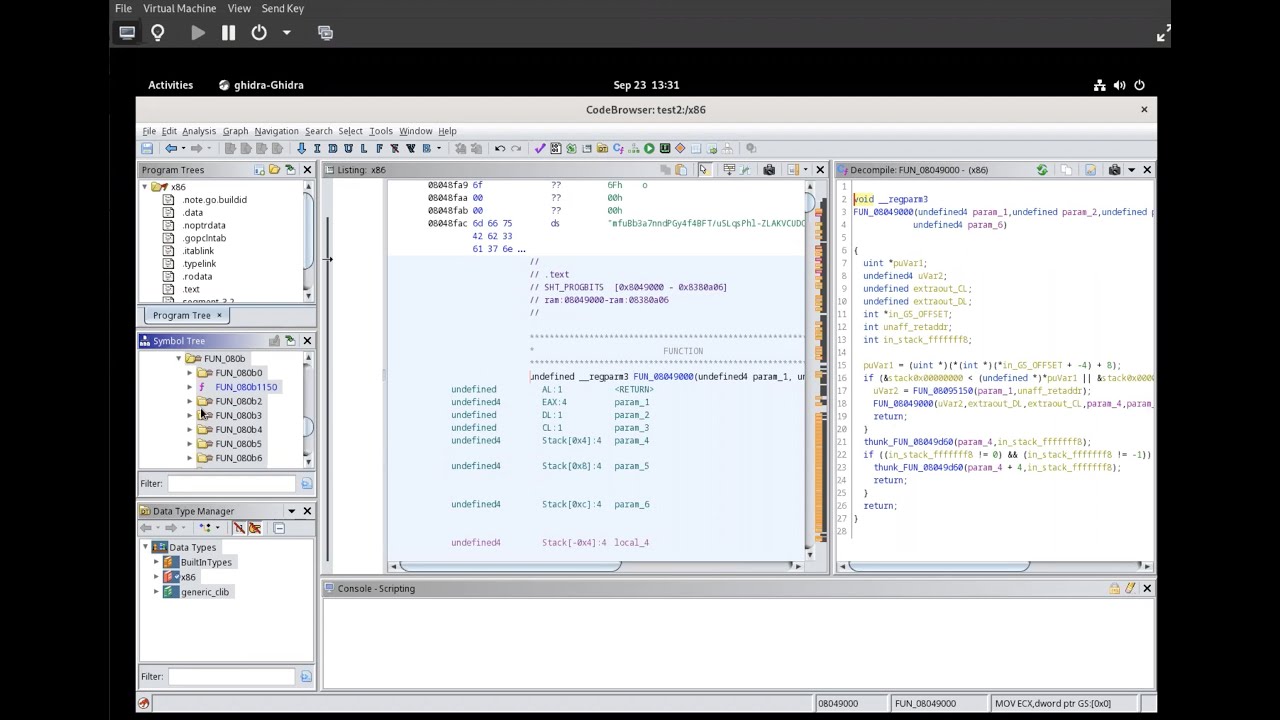The width and height of the screenshot is (1280, 720).
Task: Click the Console panel lock icon
Action: [1114, 589]
